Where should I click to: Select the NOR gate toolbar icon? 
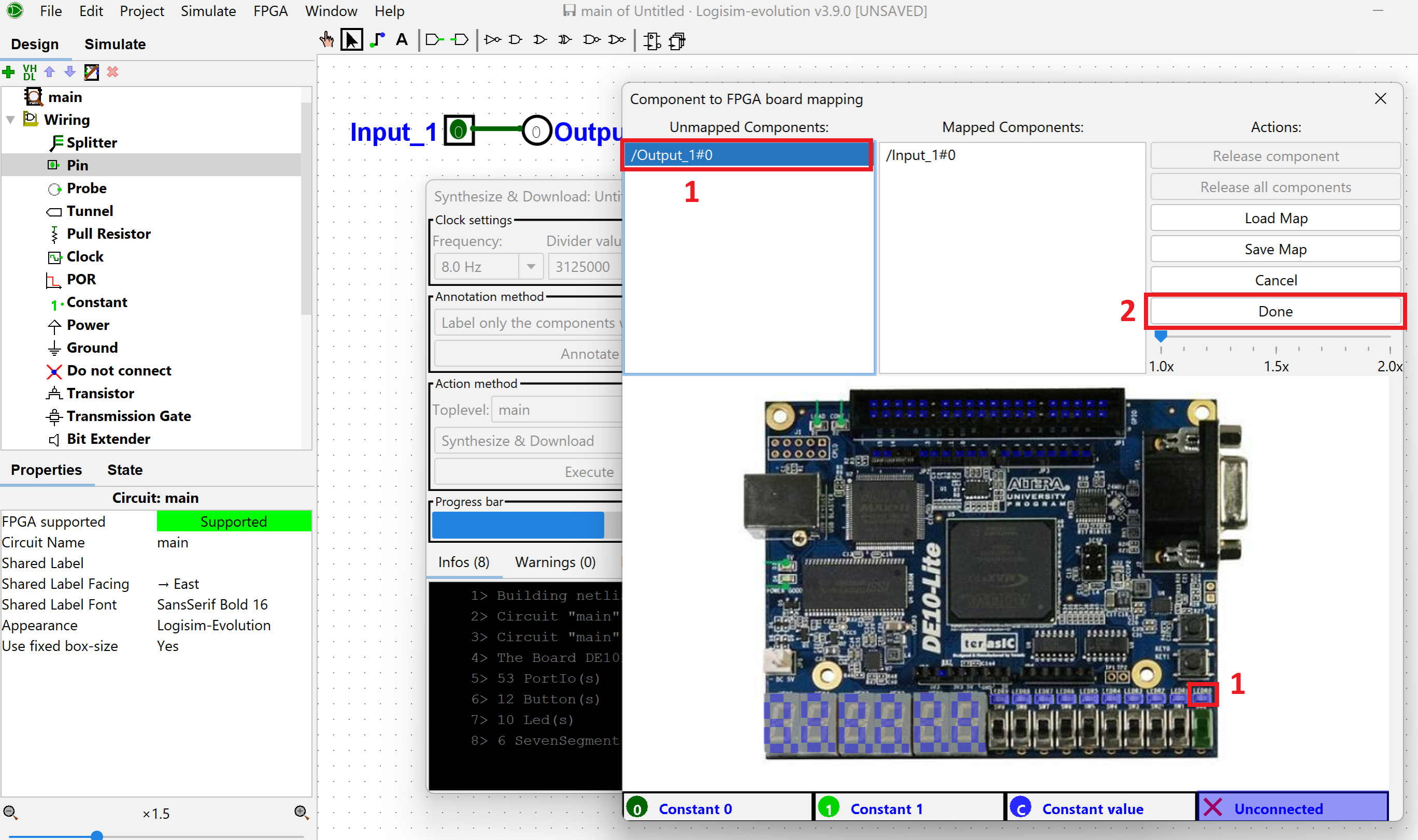[x=617, y=40]
